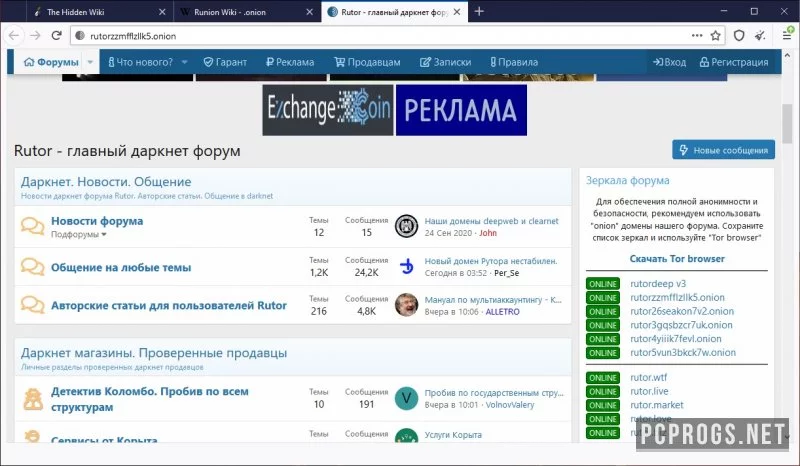Click the Регистрация link
Screen dimensions: 800x466
coord(734,62)
